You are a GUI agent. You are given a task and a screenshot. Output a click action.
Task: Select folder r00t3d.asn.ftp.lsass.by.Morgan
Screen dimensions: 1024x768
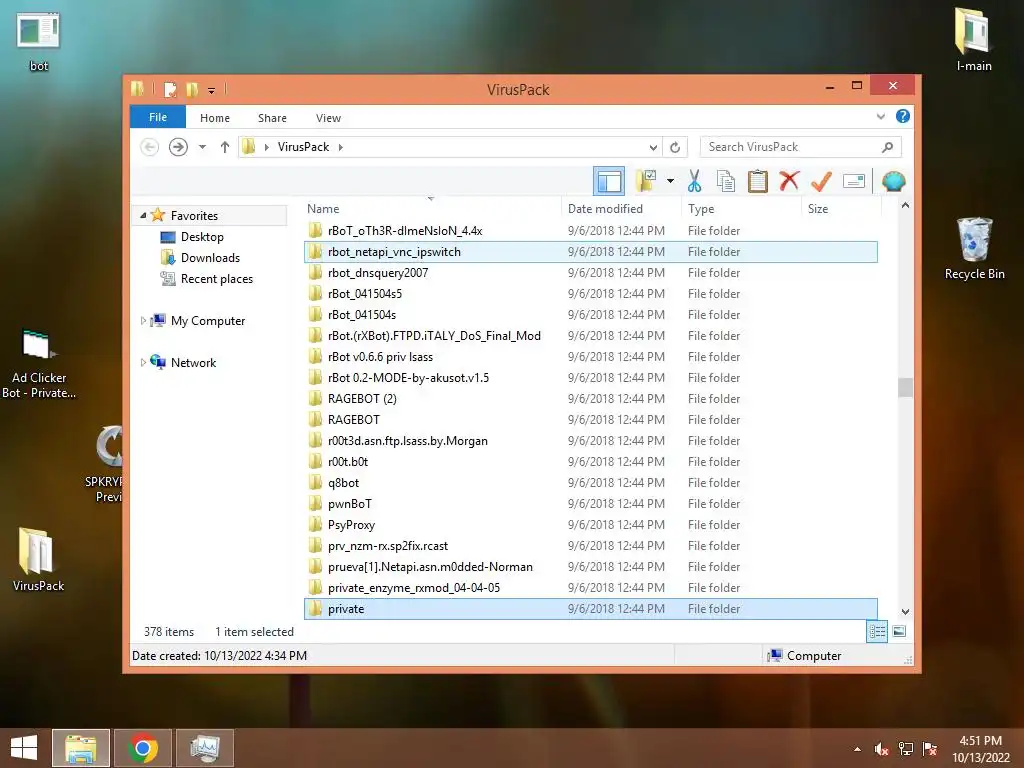(591, 441)
